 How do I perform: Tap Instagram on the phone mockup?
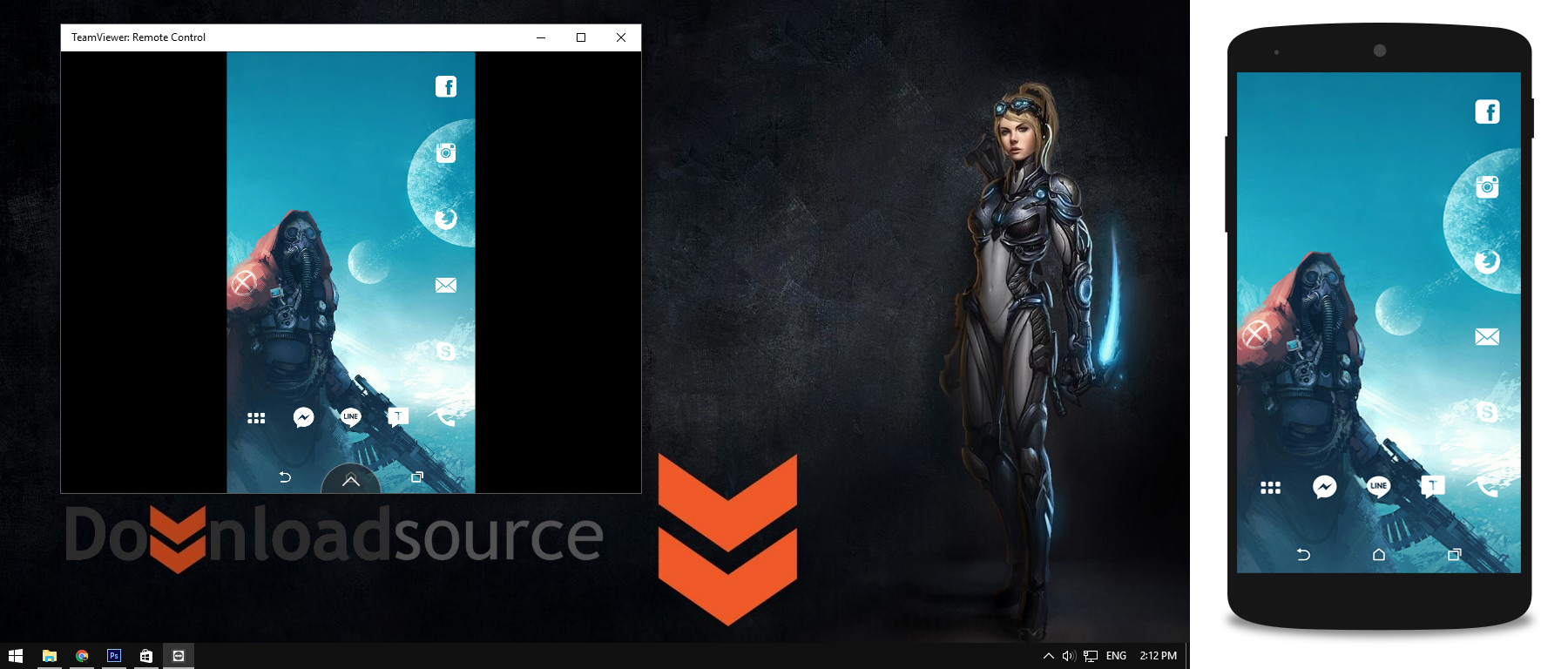coord(1487,186)
